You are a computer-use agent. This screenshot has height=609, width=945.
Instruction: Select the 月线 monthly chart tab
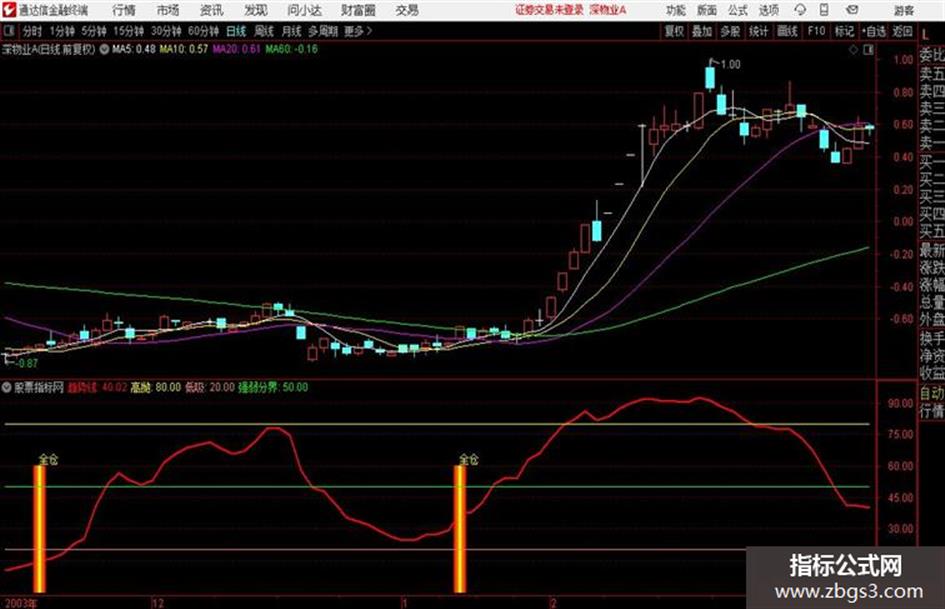pyautogui.click(x=292, y=31)
